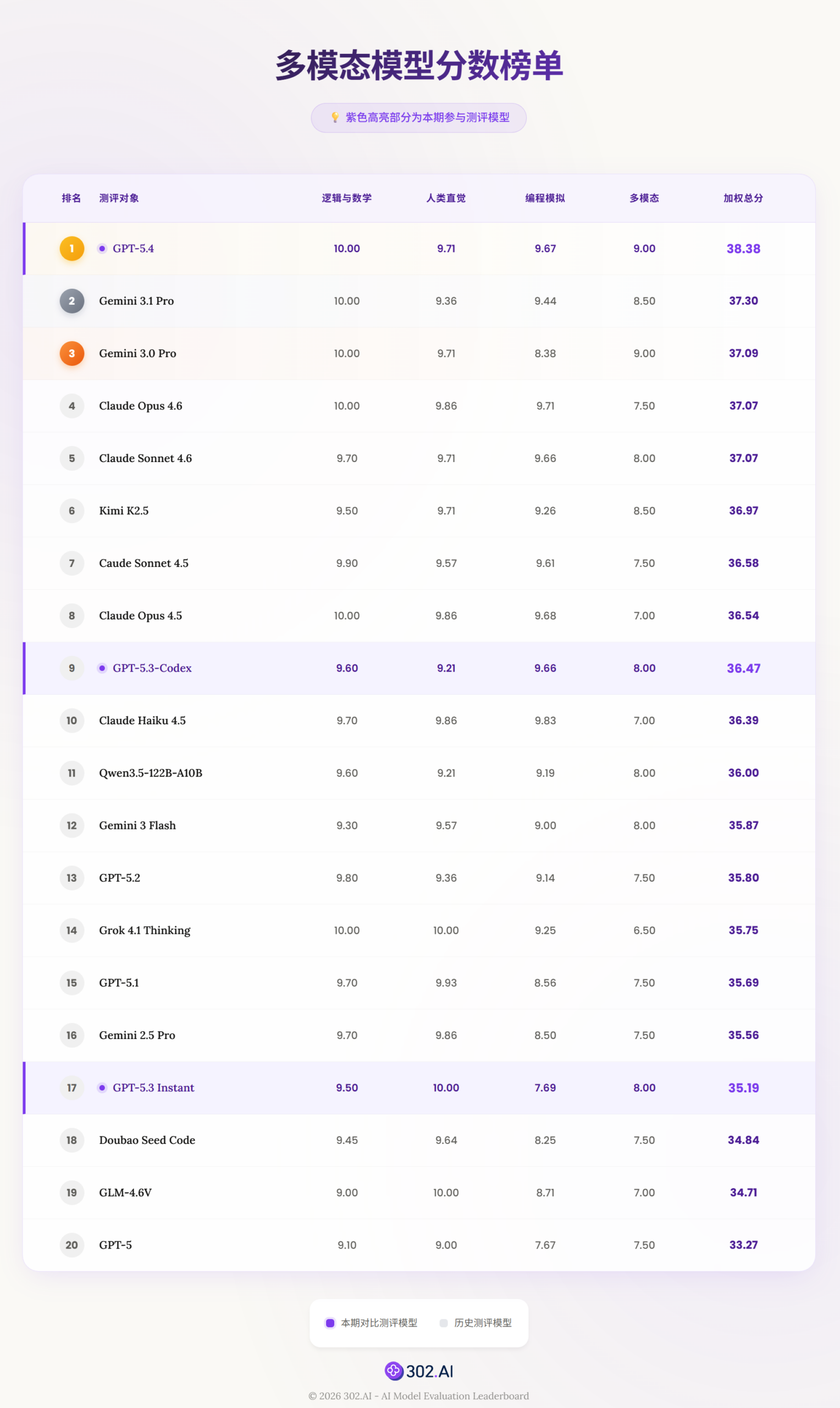This screenshot has width=840, height=1408.
Task: Click the 编程模拟 column header
Action: tap(545, 198)
